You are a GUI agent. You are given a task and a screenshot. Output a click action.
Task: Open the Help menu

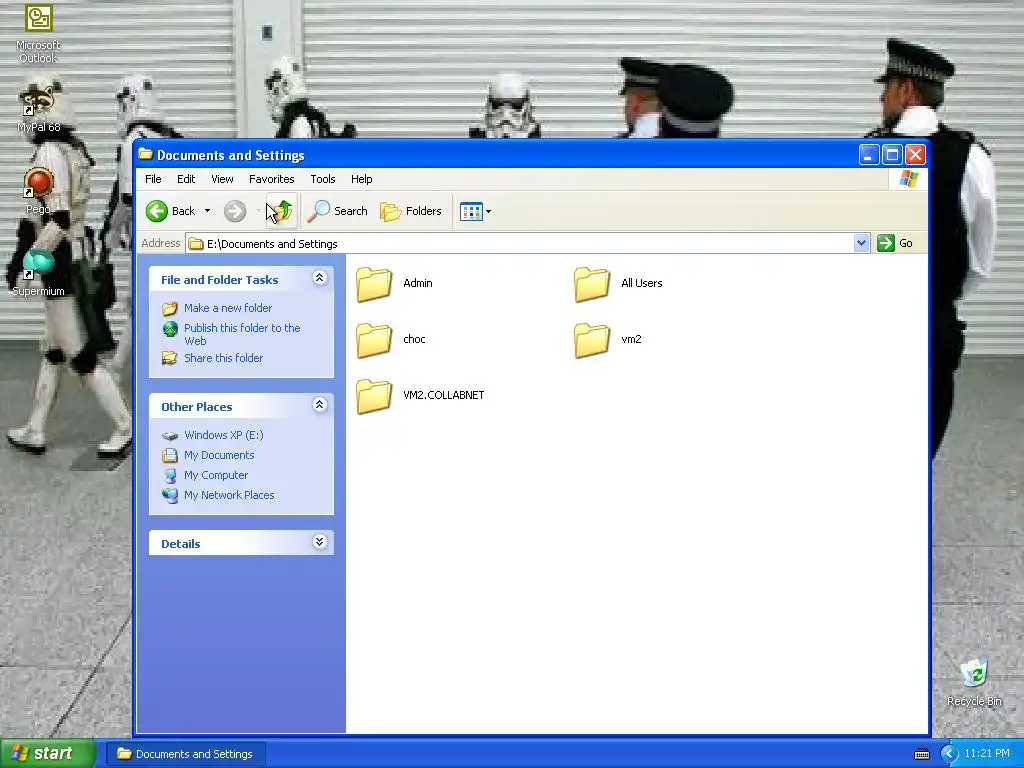coord(361,179)
